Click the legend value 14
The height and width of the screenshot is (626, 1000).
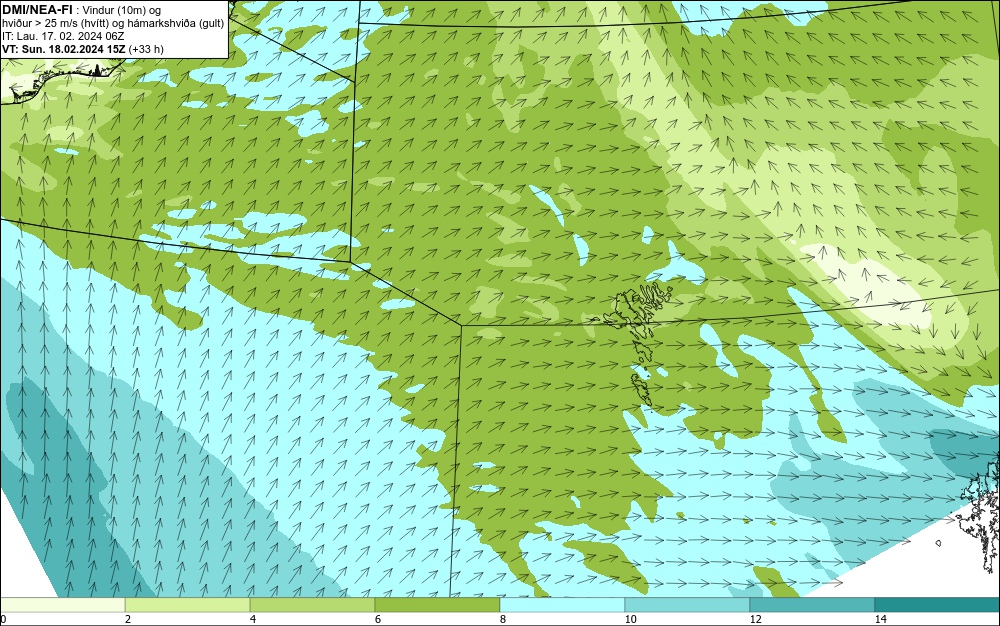[x=881, y=620]
